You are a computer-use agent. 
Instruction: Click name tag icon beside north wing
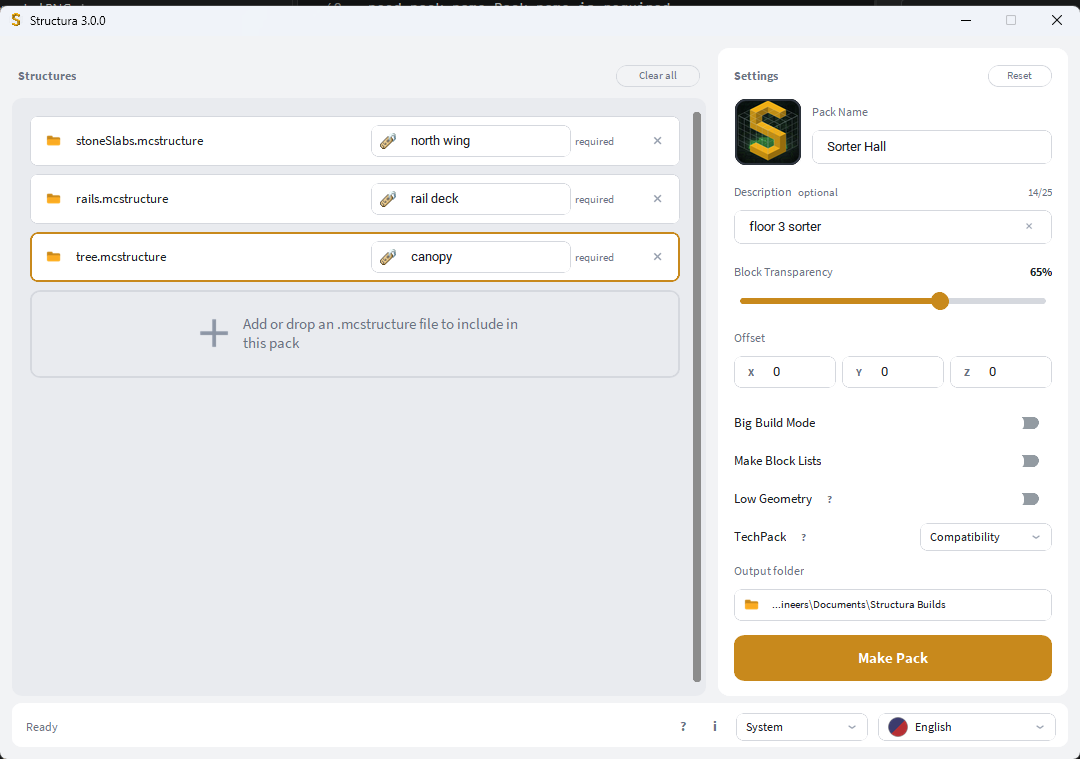coord(388,141)
